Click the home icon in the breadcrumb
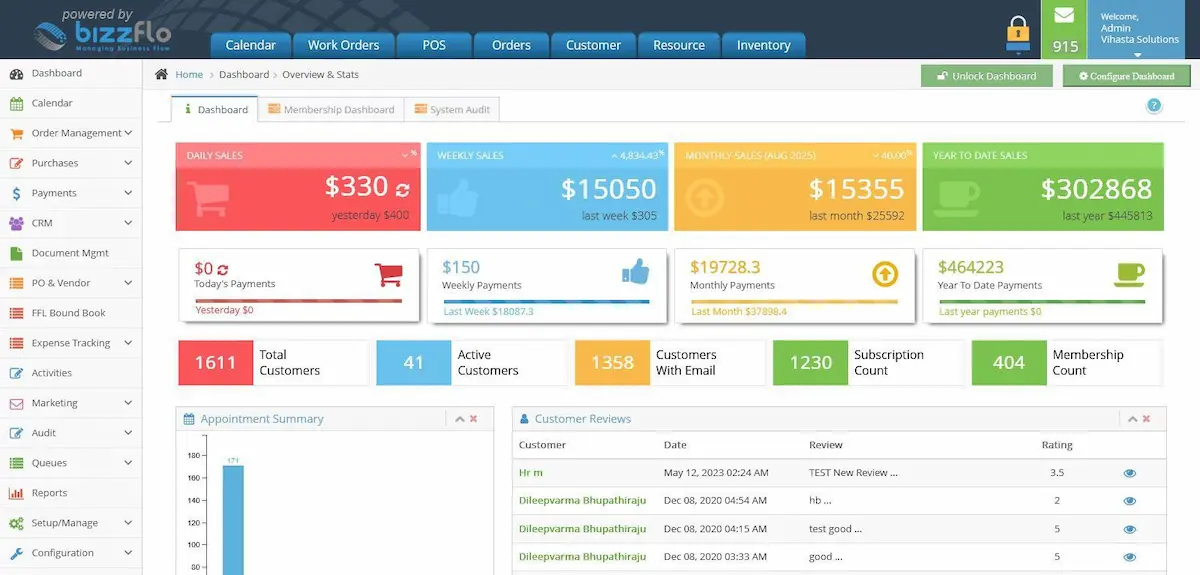This screenshot has height=575, width=1200. pos(161,74)
